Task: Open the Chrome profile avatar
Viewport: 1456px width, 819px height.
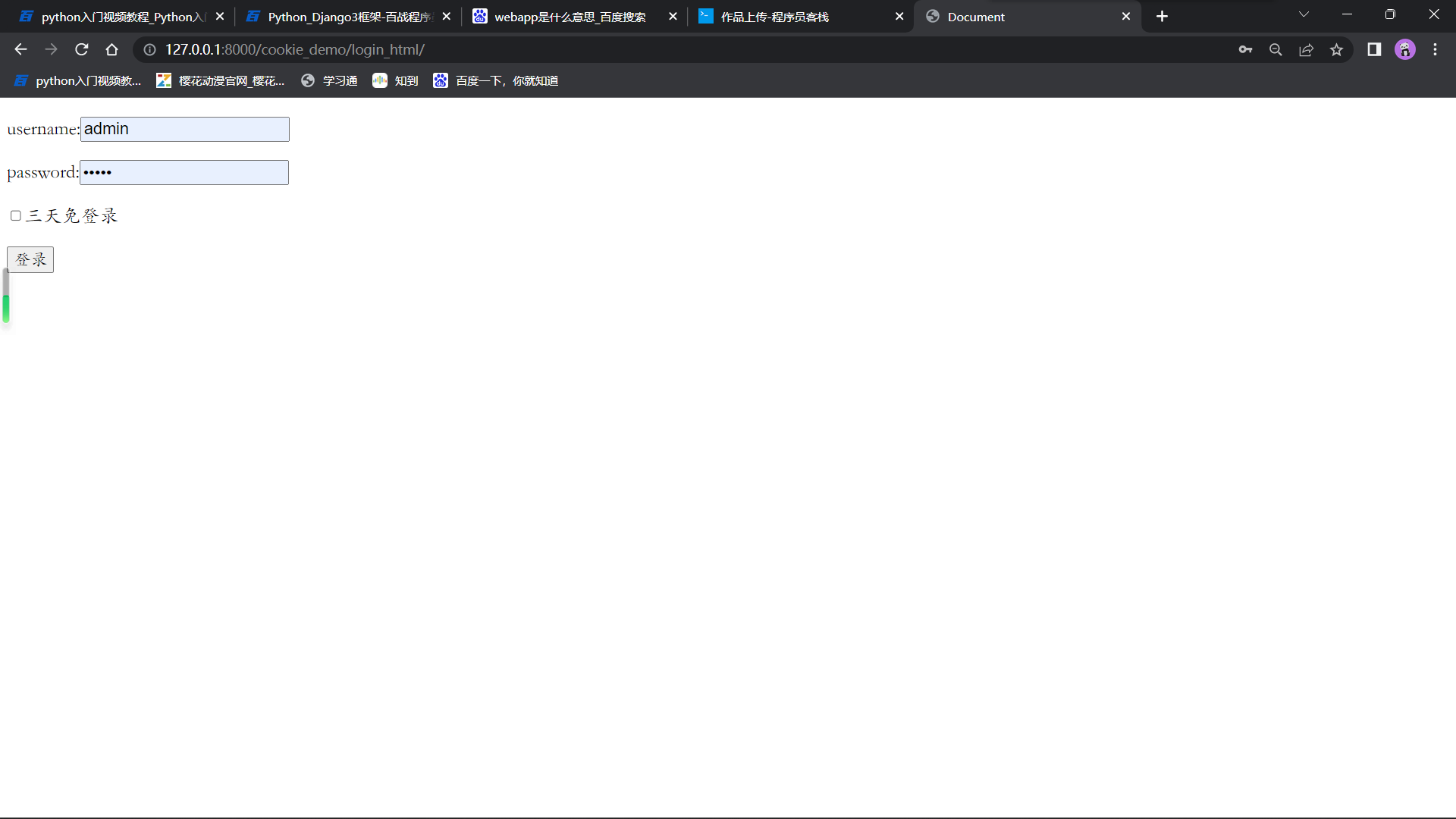Action: pyautogui.click(x=1405, y=49)
